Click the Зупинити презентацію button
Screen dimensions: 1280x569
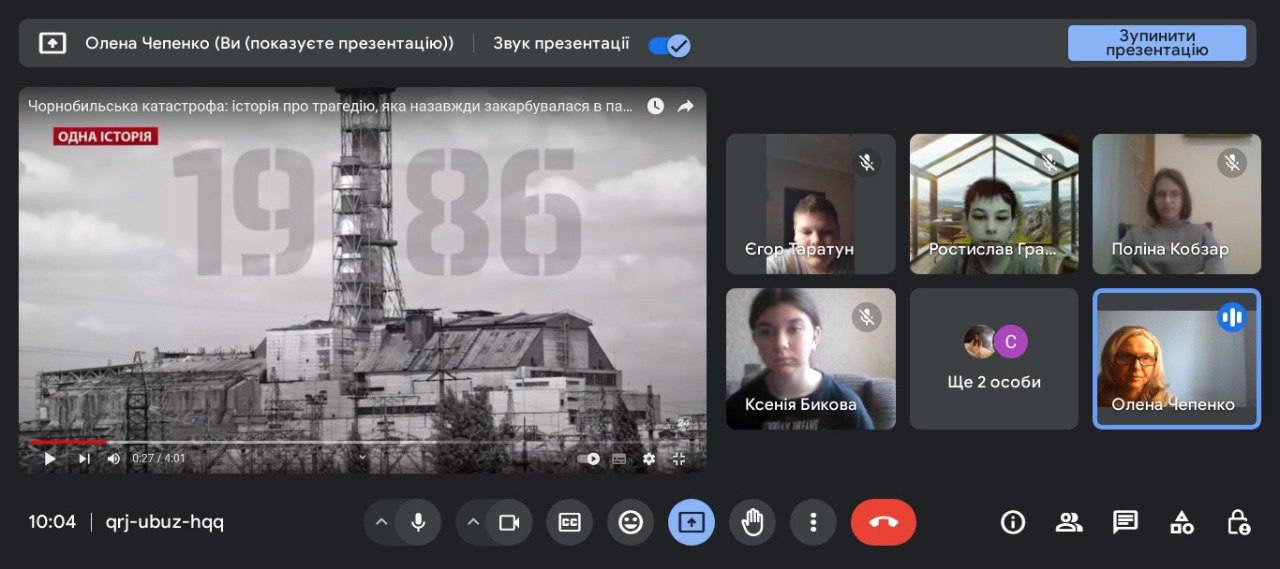coord(1156,43)
